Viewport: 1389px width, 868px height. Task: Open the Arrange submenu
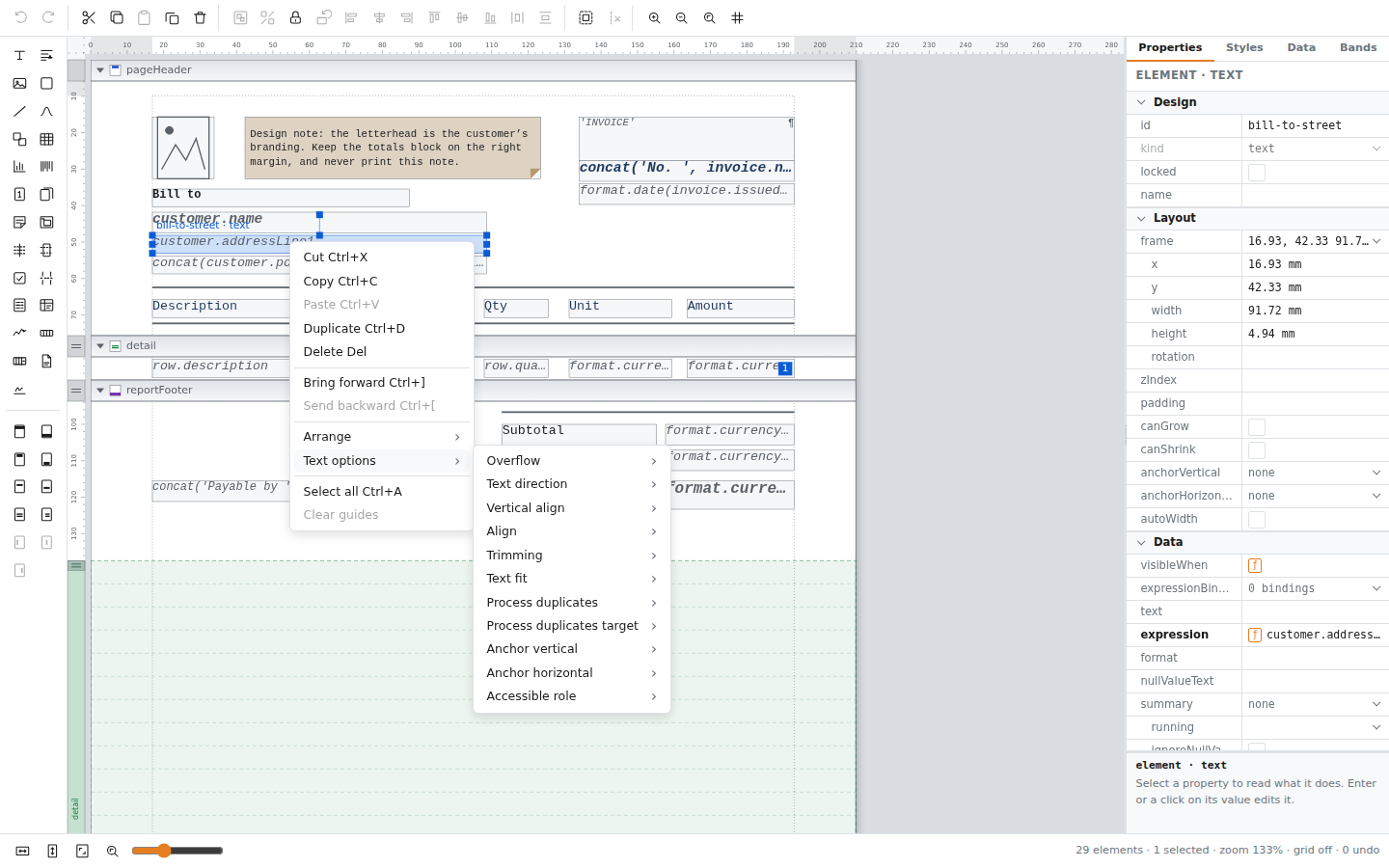(382, 437)
